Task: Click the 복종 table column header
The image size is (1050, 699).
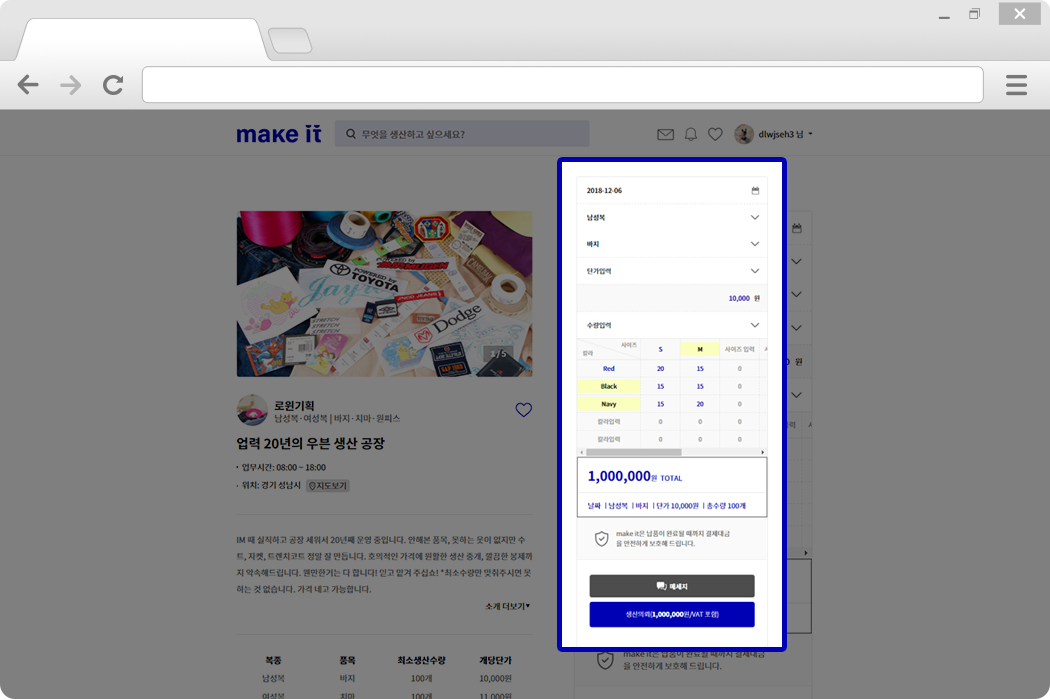Action: [273, 660]
